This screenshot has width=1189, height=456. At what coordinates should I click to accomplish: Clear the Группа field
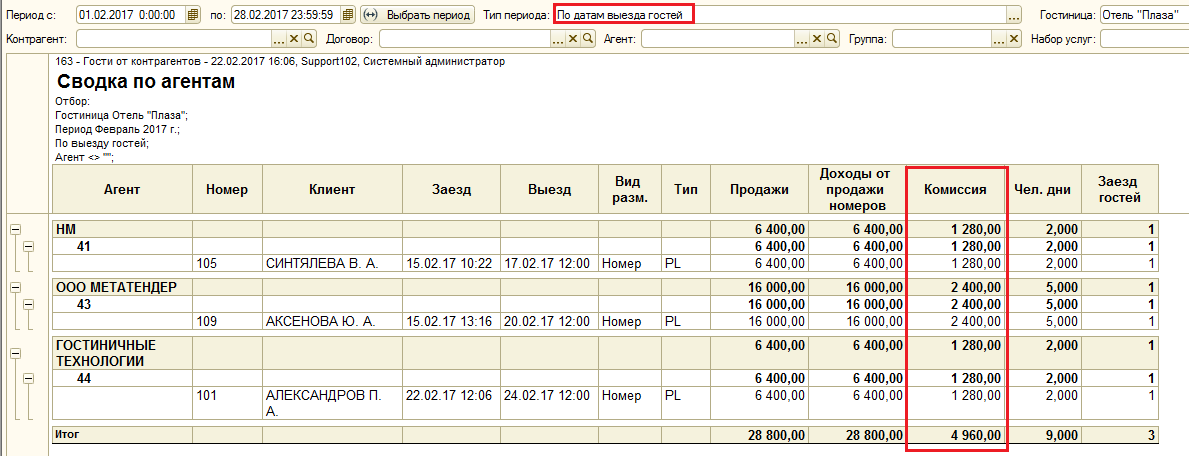[1013, 39]
